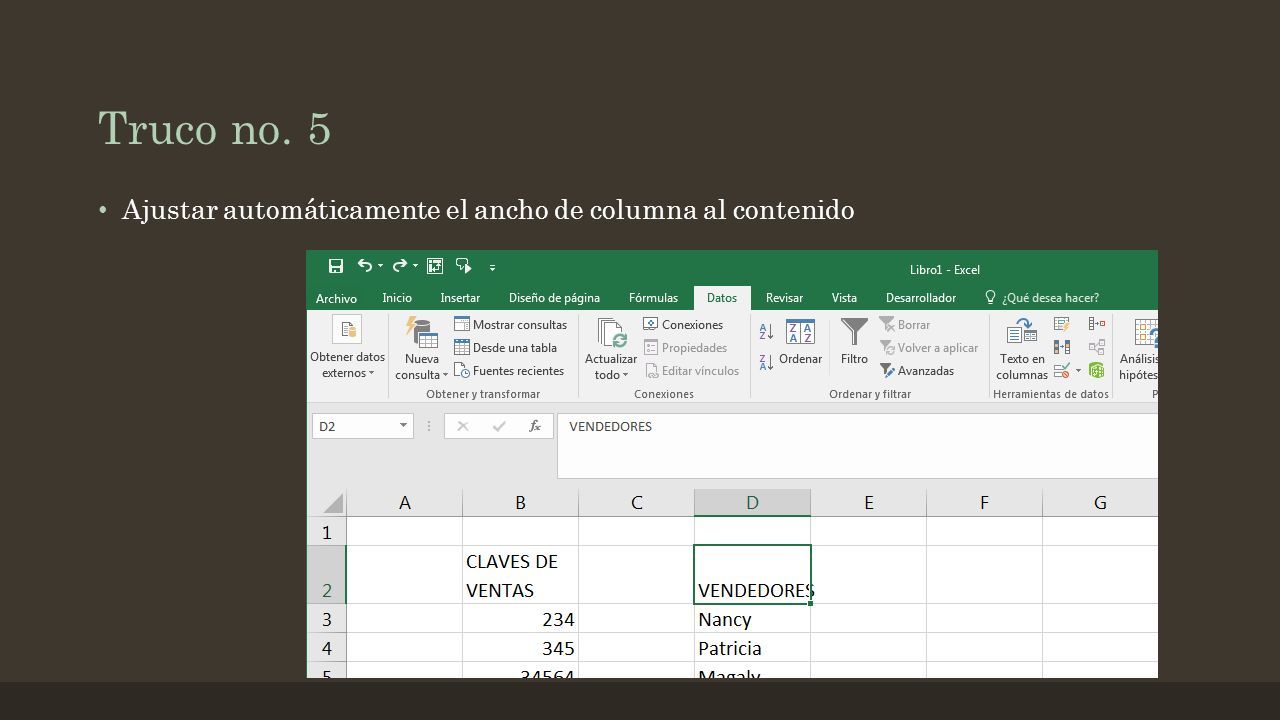Click the quick access icon left of touch mode
The width and height of the screenshot is (1280, 720).
click(x=435, y=266)
